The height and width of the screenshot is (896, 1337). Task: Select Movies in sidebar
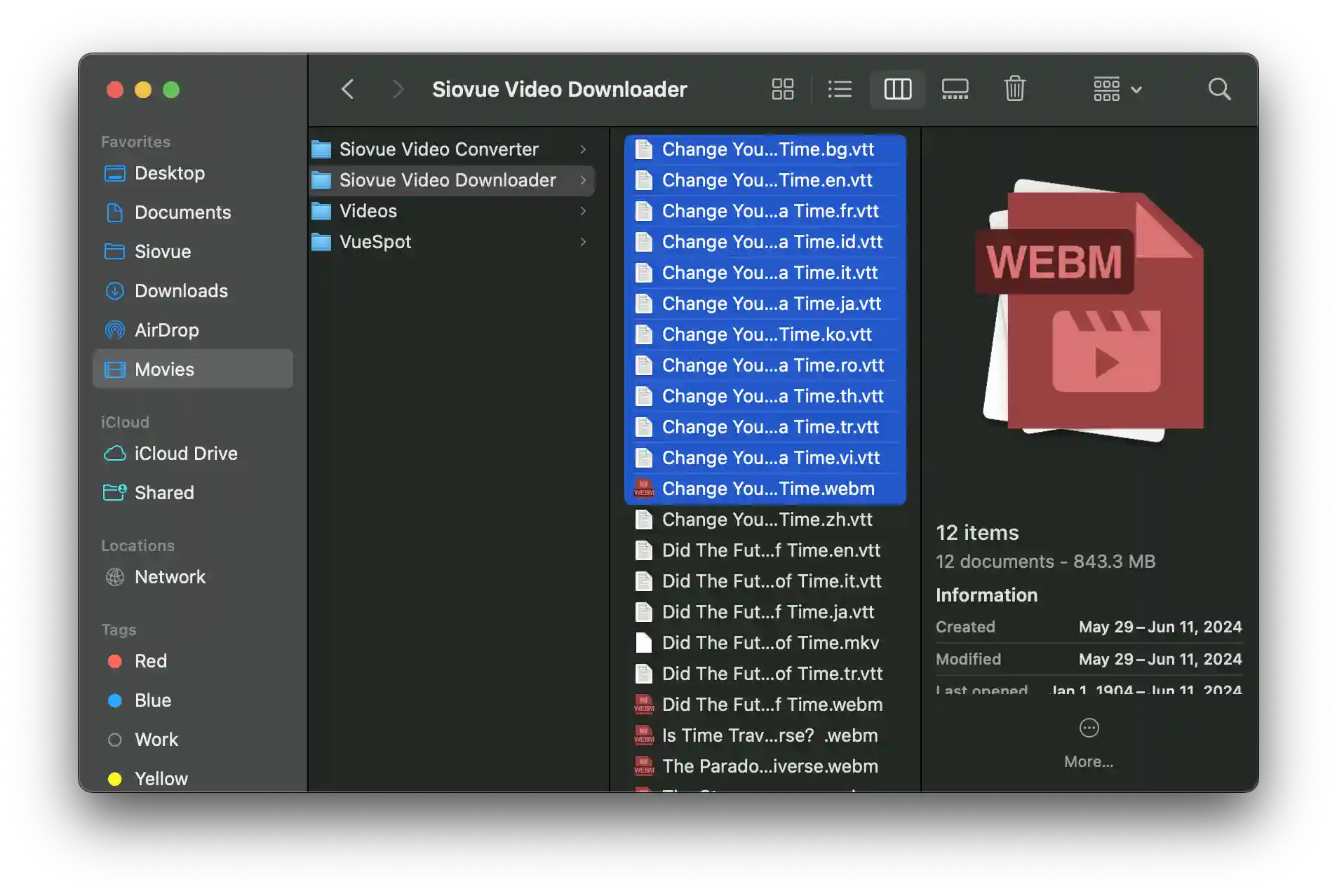click(193, 369)
